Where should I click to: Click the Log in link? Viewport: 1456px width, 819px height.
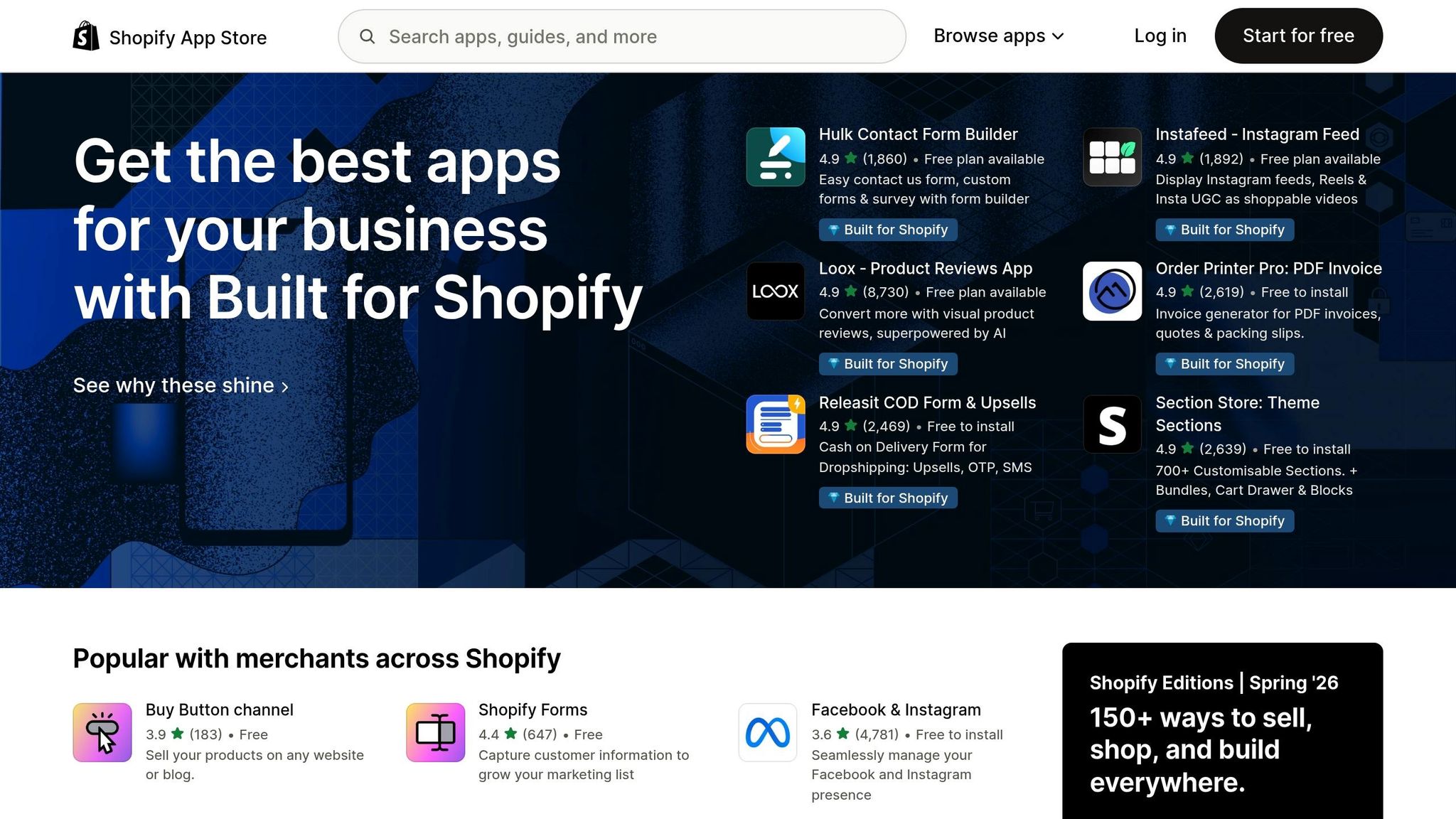click(1160, 36)
